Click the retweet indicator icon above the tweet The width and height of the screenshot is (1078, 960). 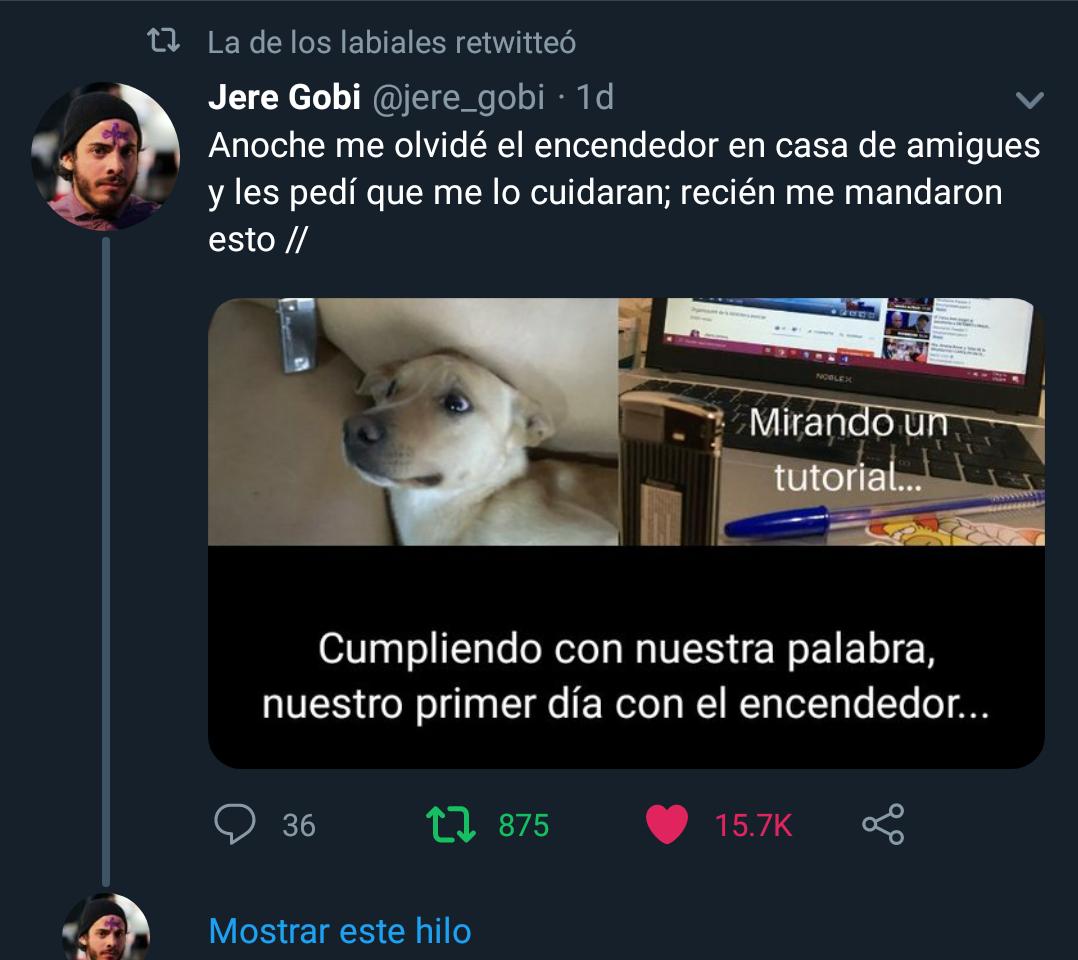point(164,41)
